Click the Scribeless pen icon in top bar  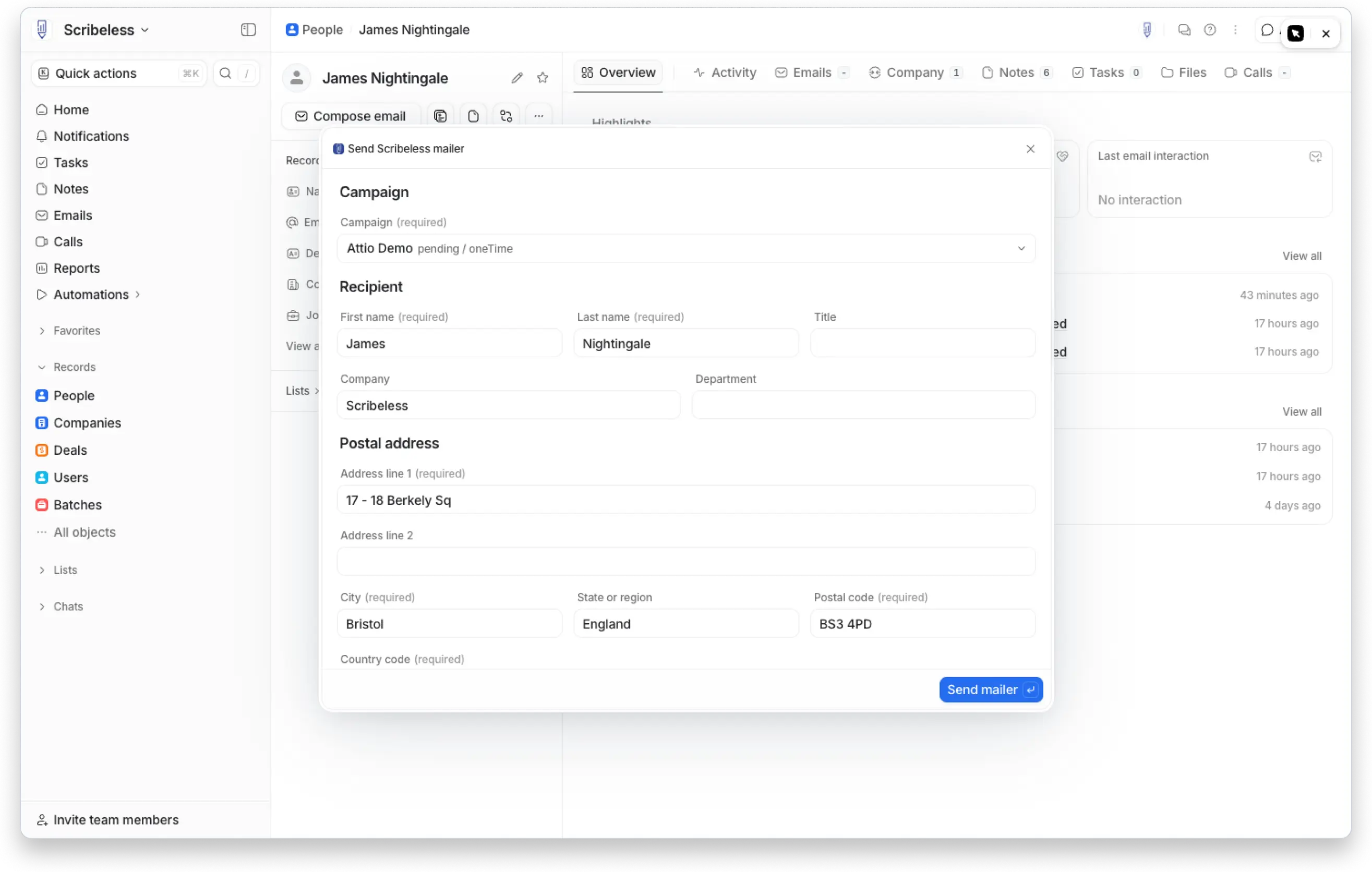pos(1147,30)
